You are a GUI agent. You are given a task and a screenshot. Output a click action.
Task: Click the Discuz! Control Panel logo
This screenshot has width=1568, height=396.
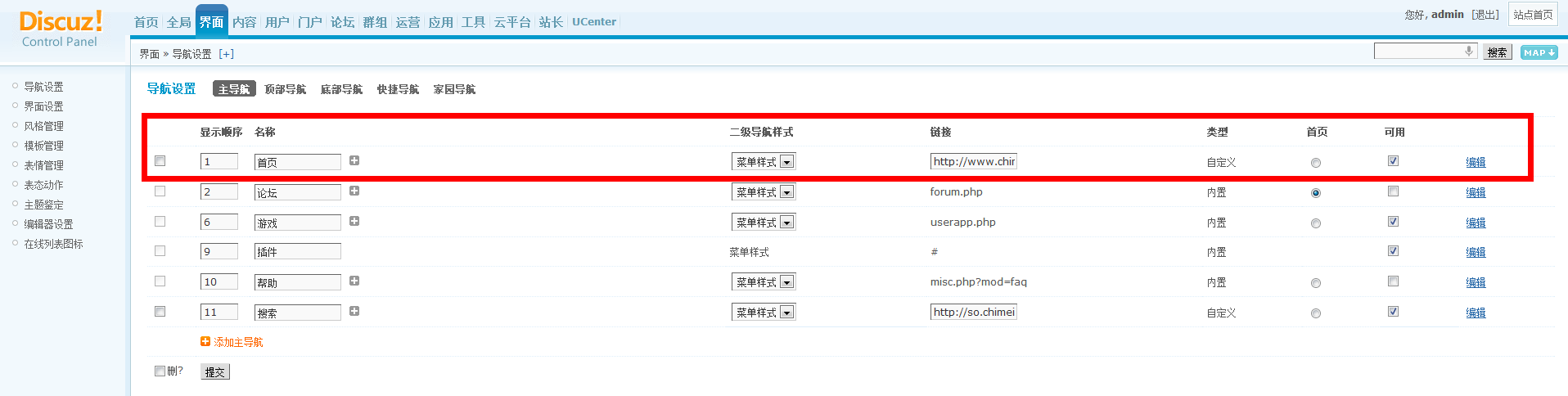click(61, 29)
